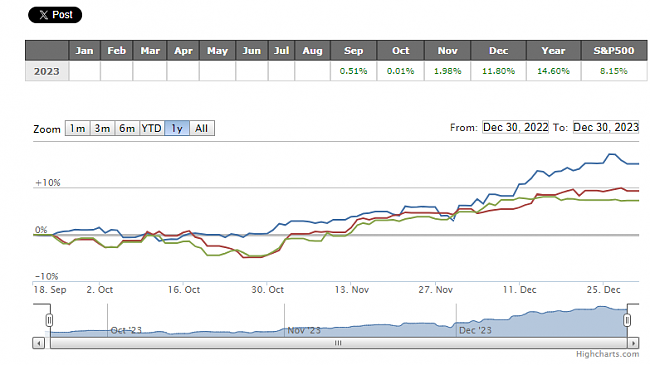Click the Year column header

(553, 51)
